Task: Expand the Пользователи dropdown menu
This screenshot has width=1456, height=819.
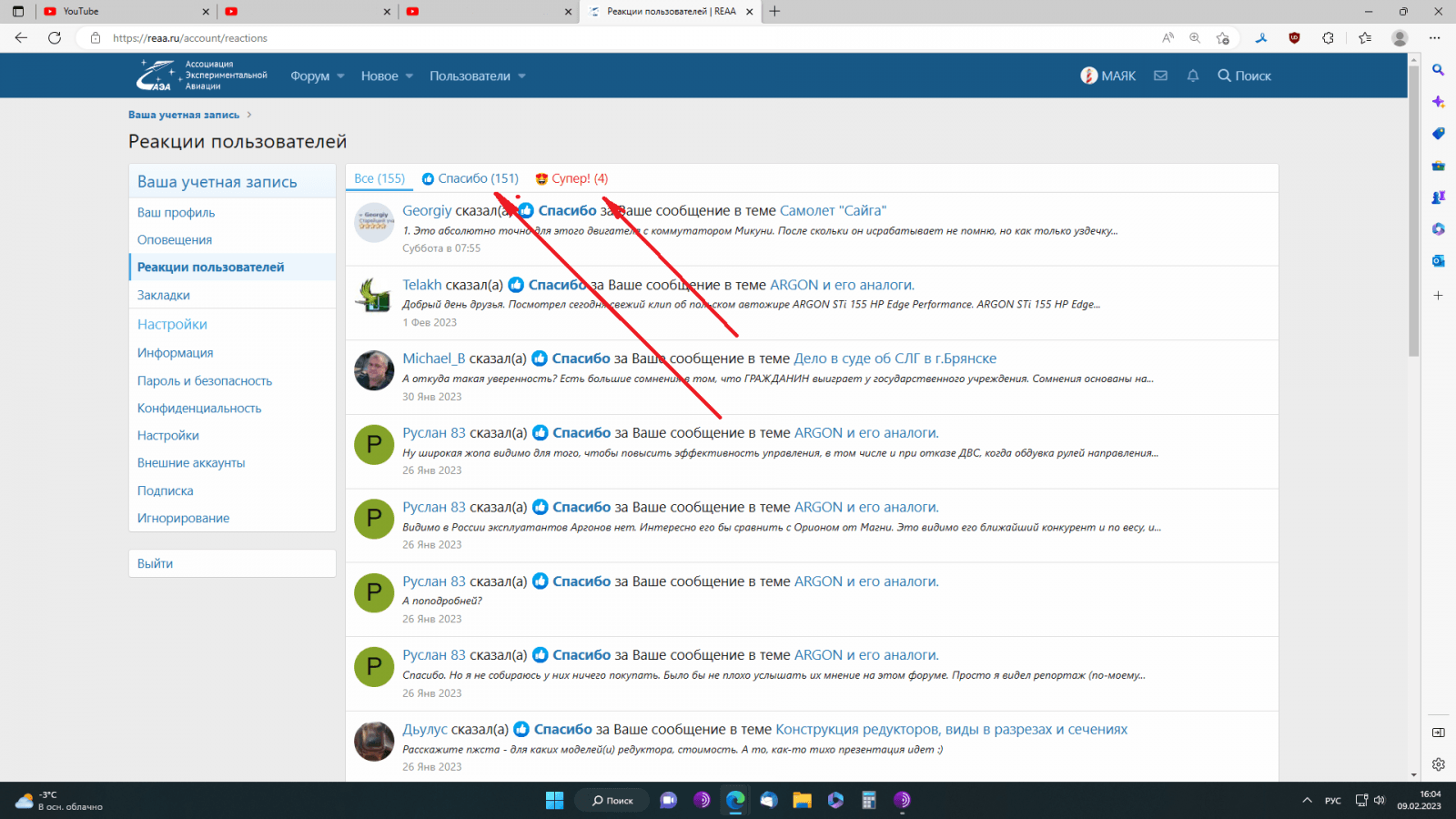Action: [478, 76]
